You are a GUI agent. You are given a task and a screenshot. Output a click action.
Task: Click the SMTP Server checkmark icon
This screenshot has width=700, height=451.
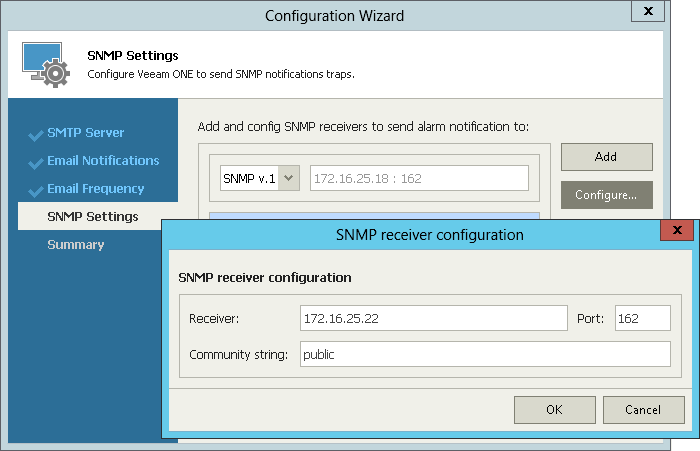(x=36, y=134)
